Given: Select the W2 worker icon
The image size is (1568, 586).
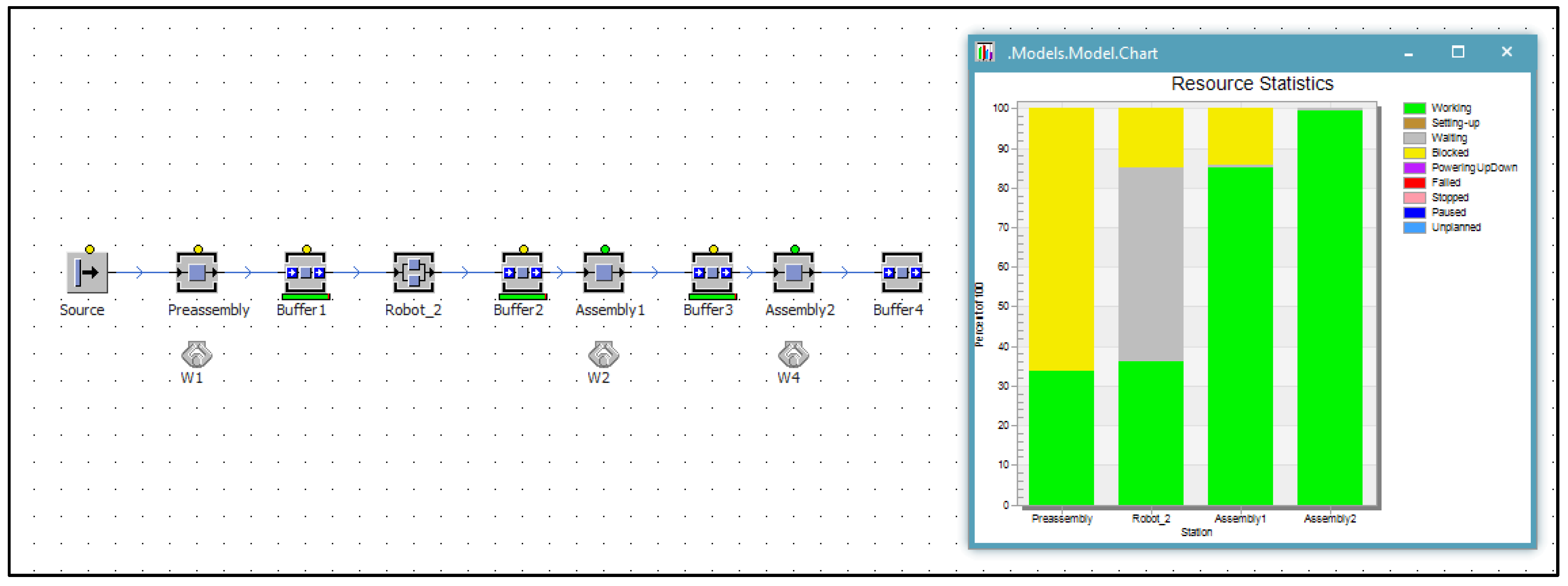Looking at the screenshot, I should coord(603,353).
